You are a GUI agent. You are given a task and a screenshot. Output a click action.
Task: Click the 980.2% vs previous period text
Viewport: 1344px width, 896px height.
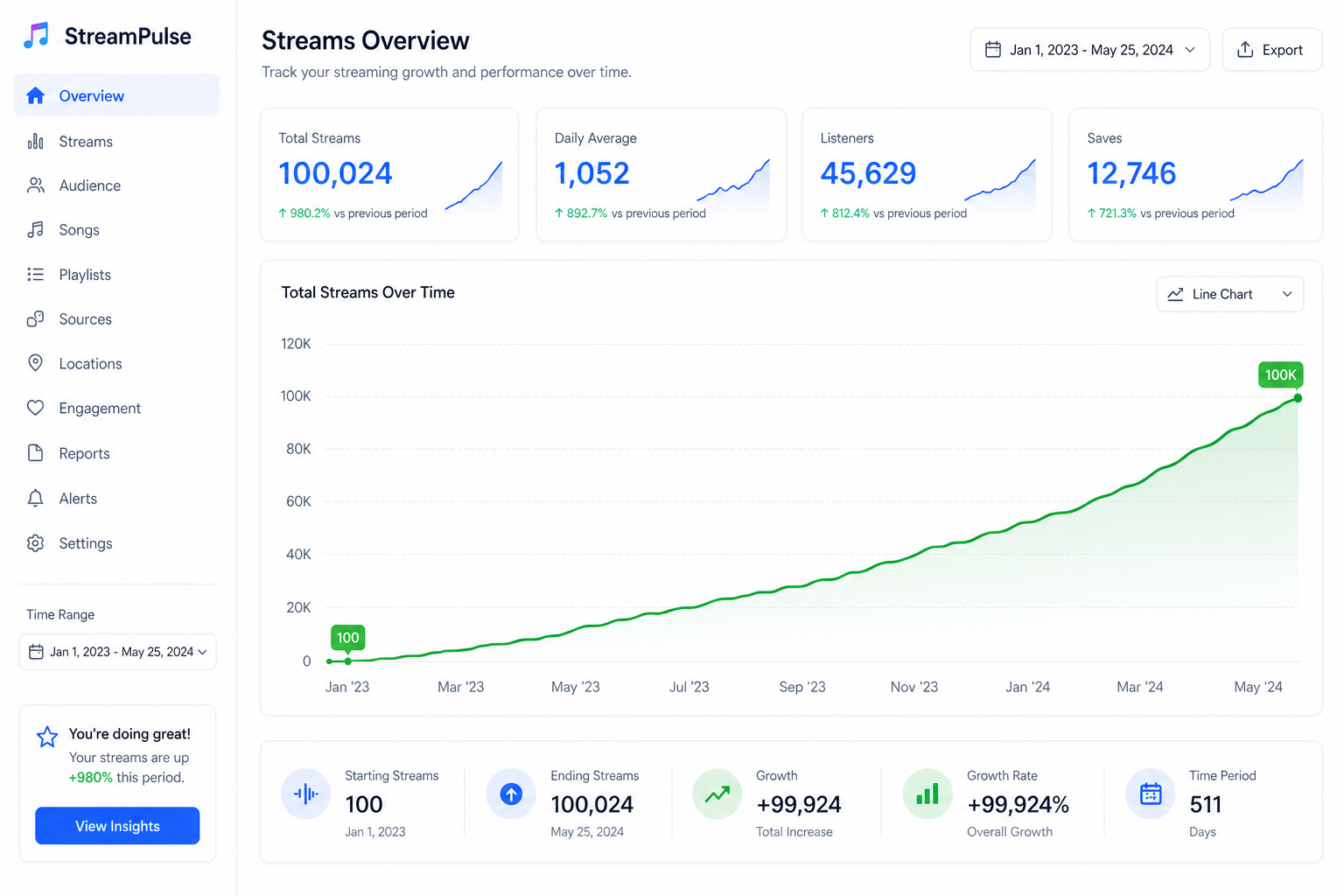(353, 213)
